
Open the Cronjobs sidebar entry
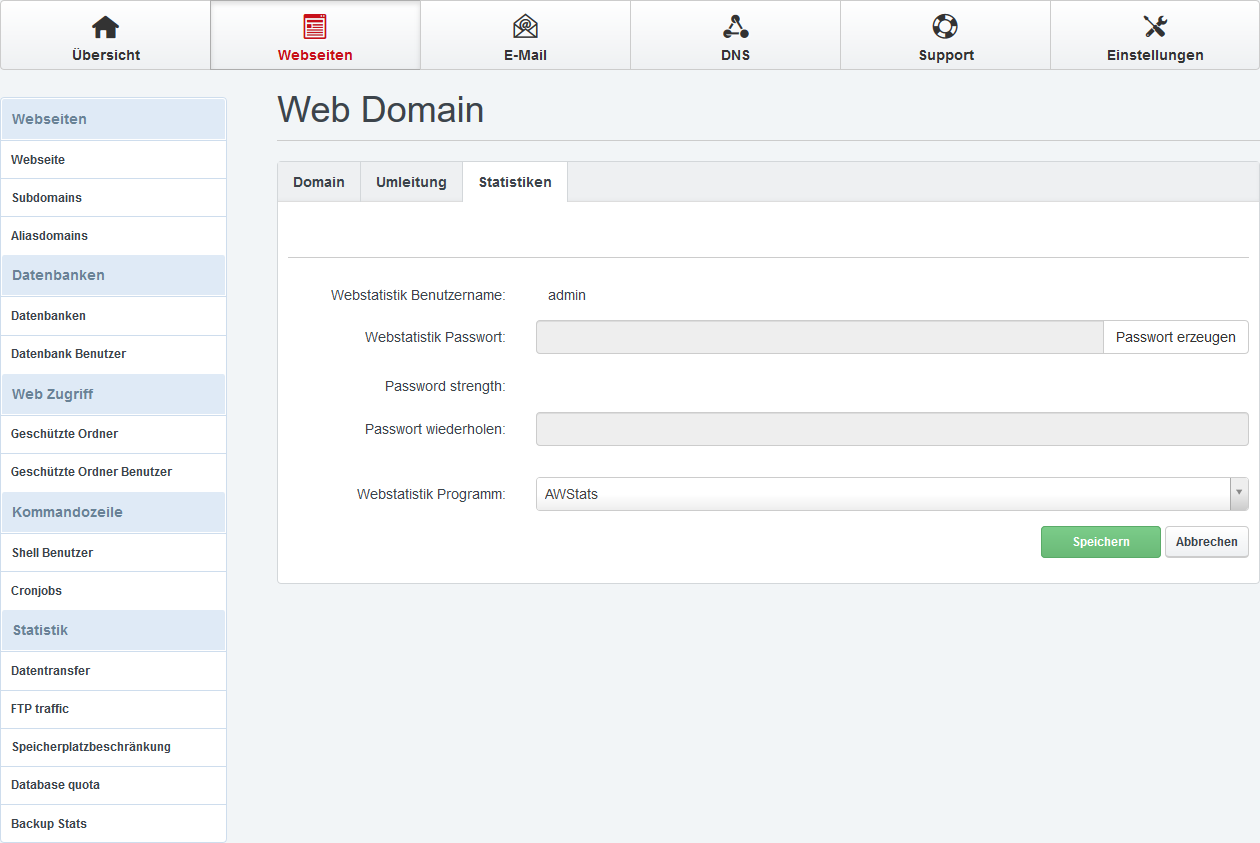[37, 591]
